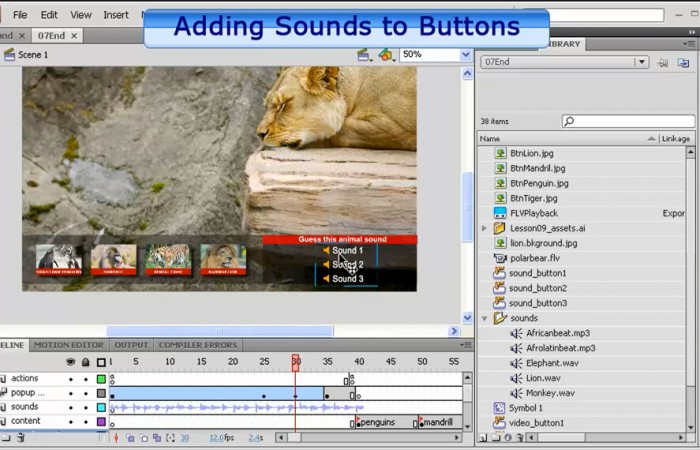Click Modify Onion Markers icon
This screenshot has height=450, width=700.
pyautogui.click(x=171, y=438)
